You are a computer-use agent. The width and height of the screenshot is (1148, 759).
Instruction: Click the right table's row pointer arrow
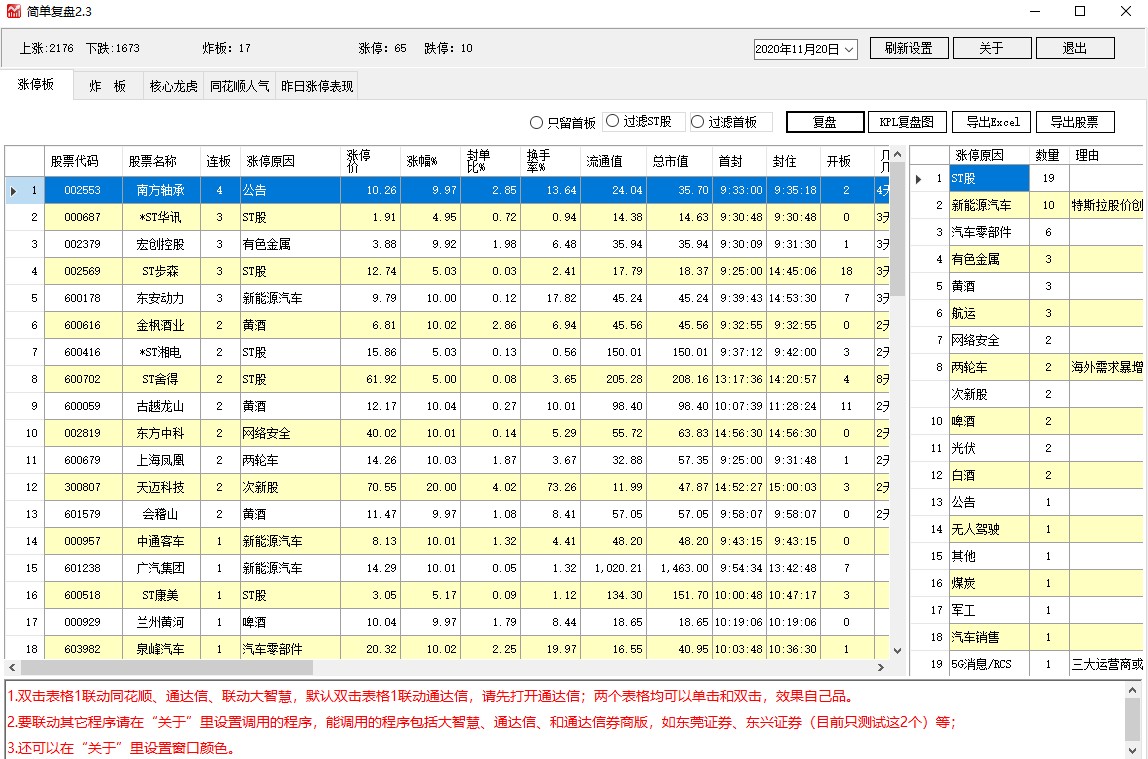[919, 179]
